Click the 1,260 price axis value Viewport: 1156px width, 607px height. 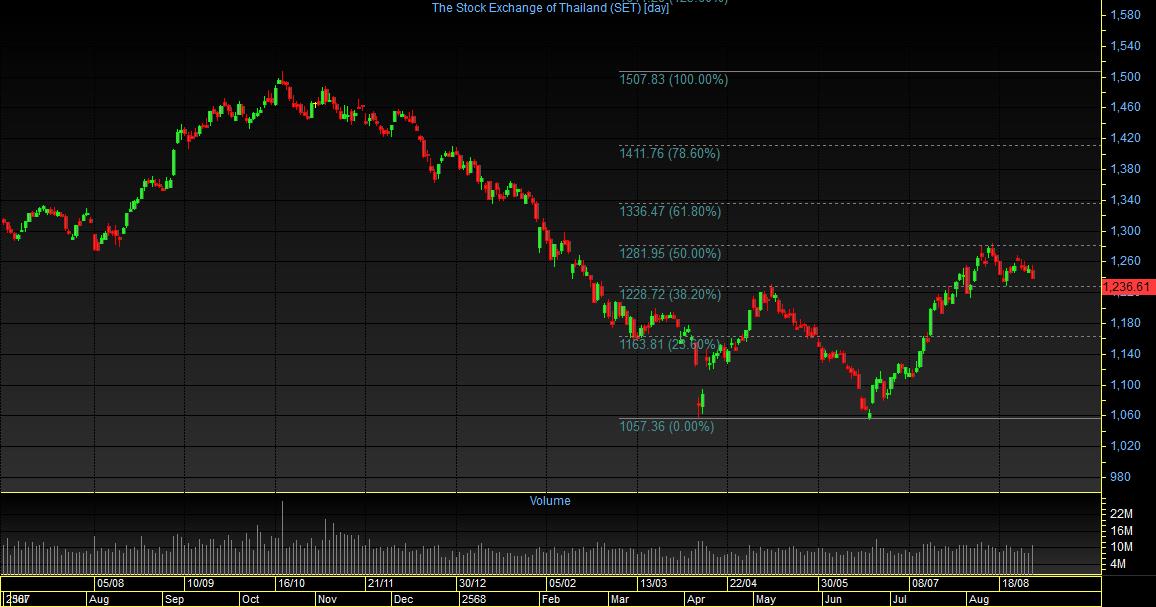[x=1125, y=261]
